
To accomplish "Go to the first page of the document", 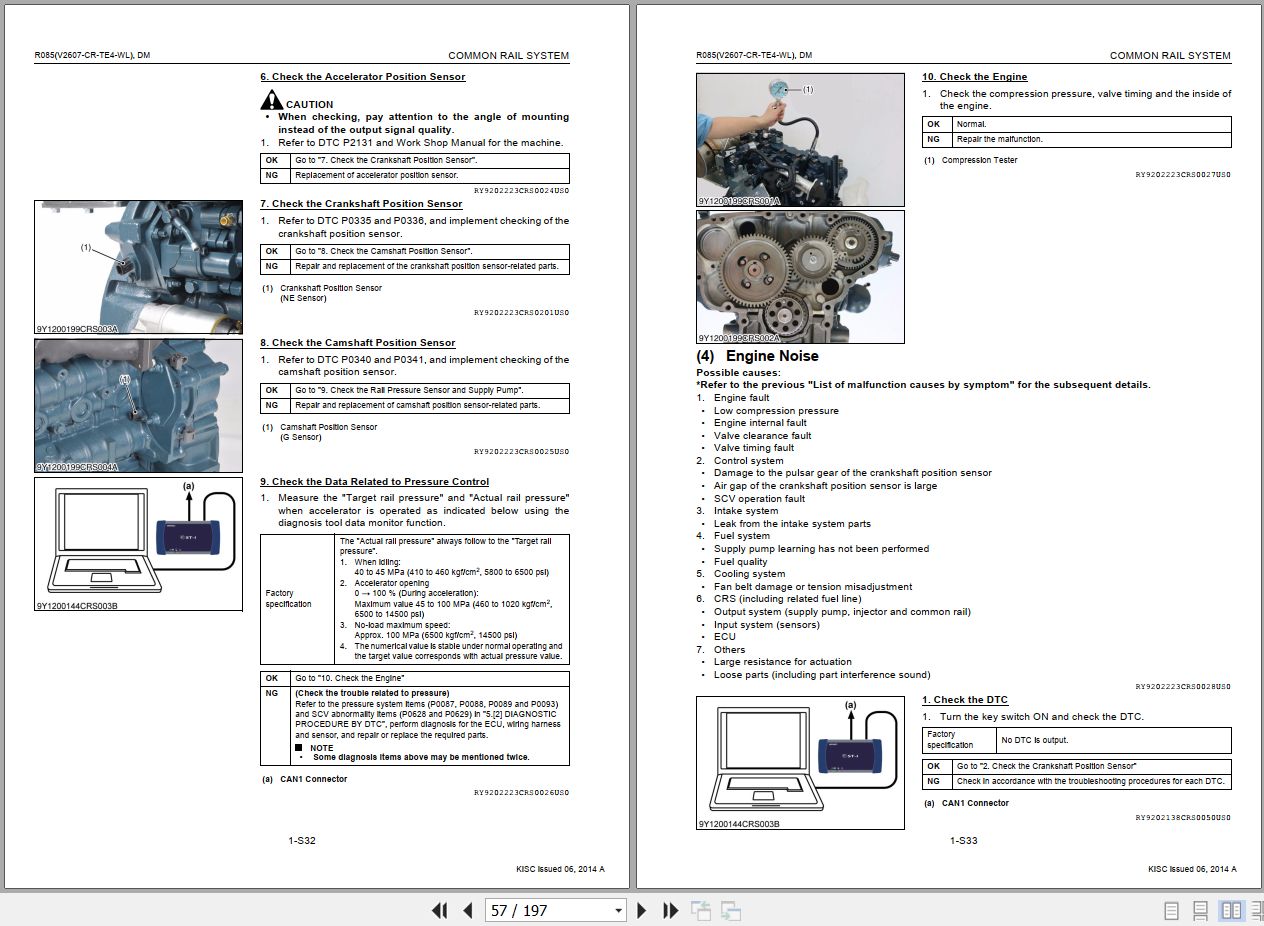I will click(x=440, y=911).
